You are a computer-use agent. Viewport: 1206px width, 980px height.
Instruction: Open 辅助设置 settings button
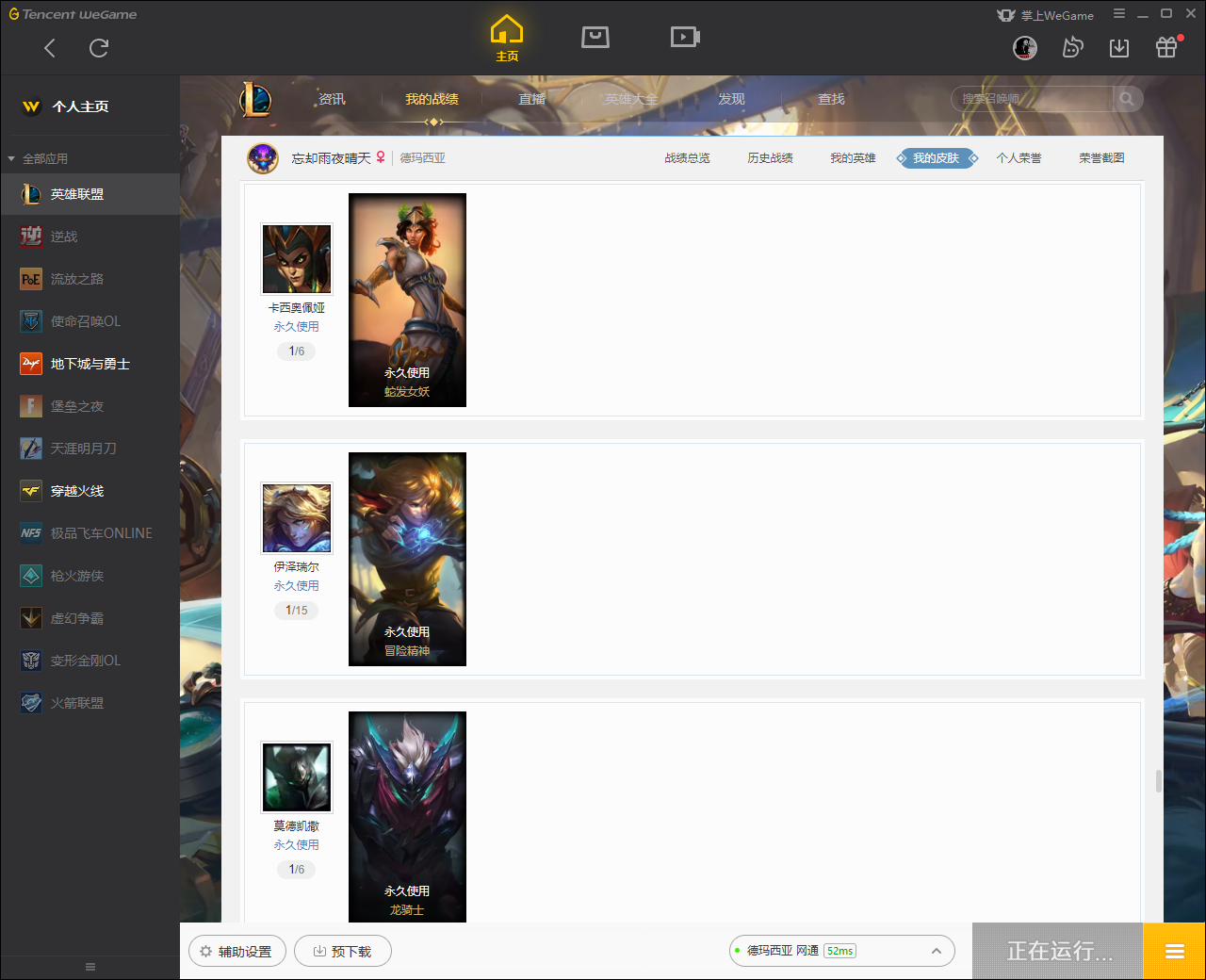pyautogui.click(x=236, y=952)
